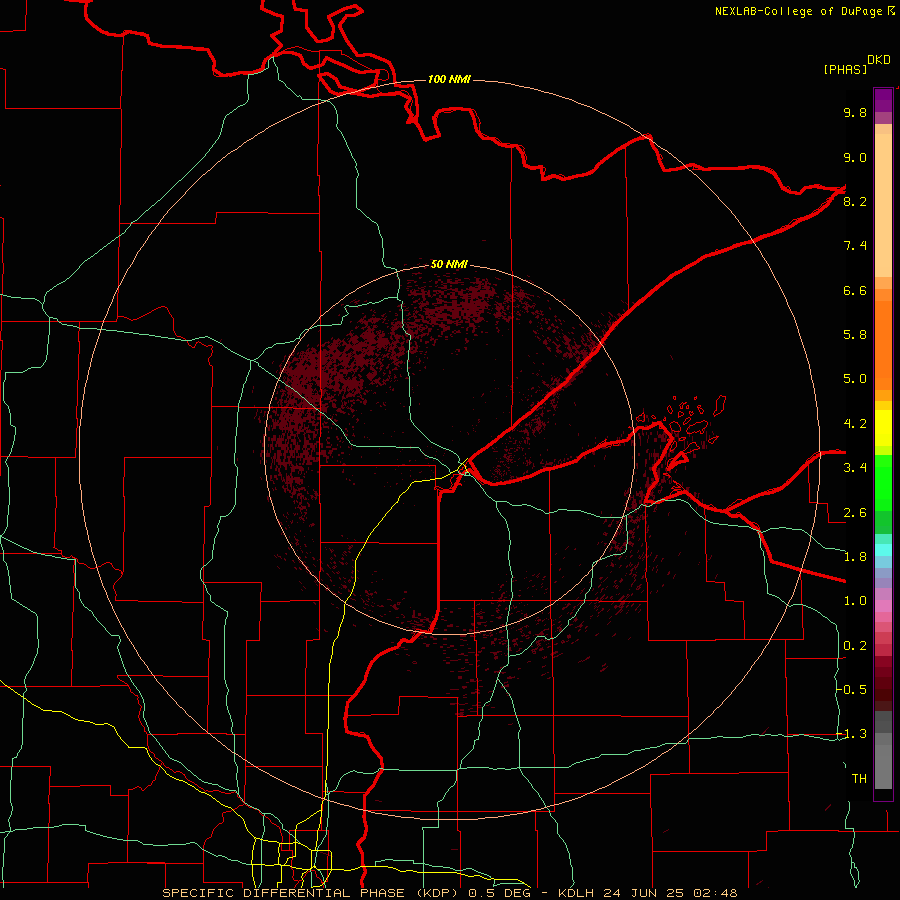
Task: Pick the bright yellow band on color scale
Action: (883, 428)
